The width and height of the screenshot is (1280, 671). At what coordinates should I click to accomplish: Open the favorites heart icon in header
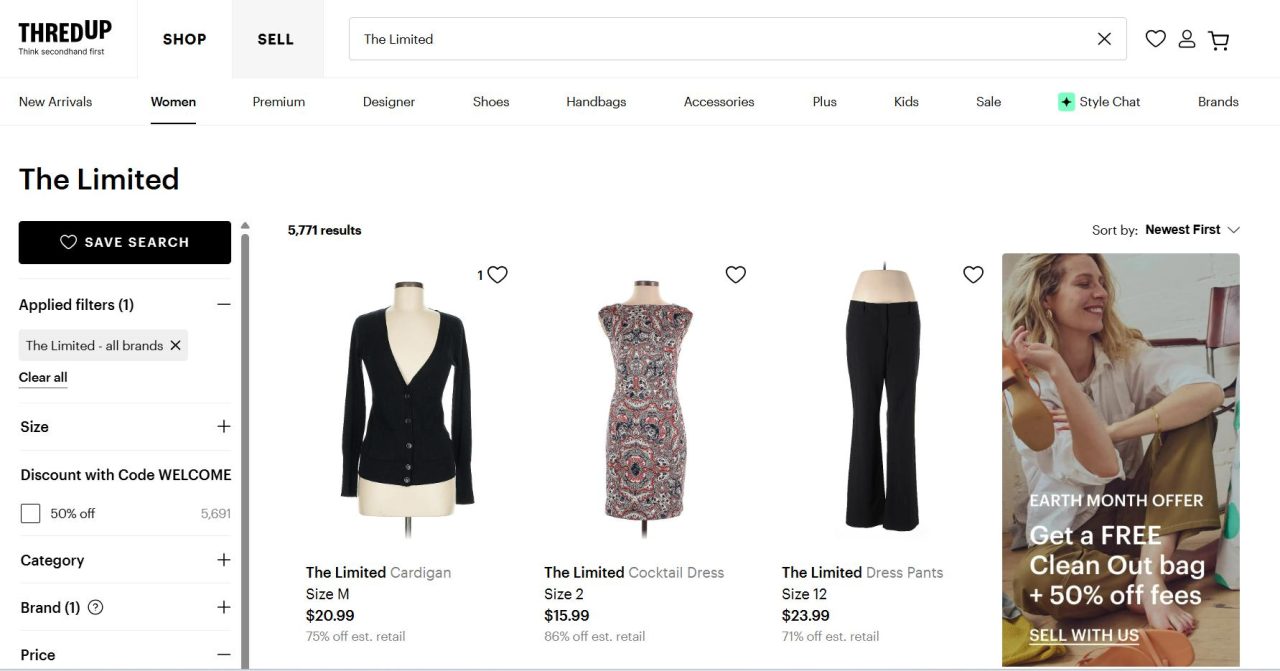click(1155, 39)
